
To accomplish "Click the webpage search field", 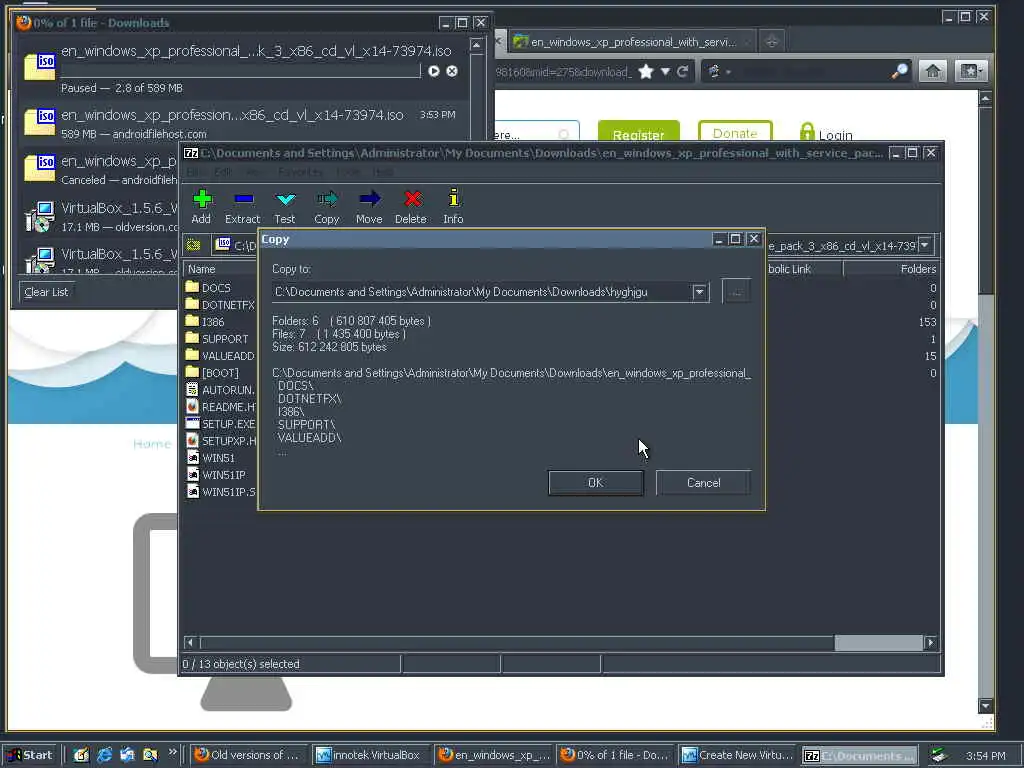I will (536, 133).
